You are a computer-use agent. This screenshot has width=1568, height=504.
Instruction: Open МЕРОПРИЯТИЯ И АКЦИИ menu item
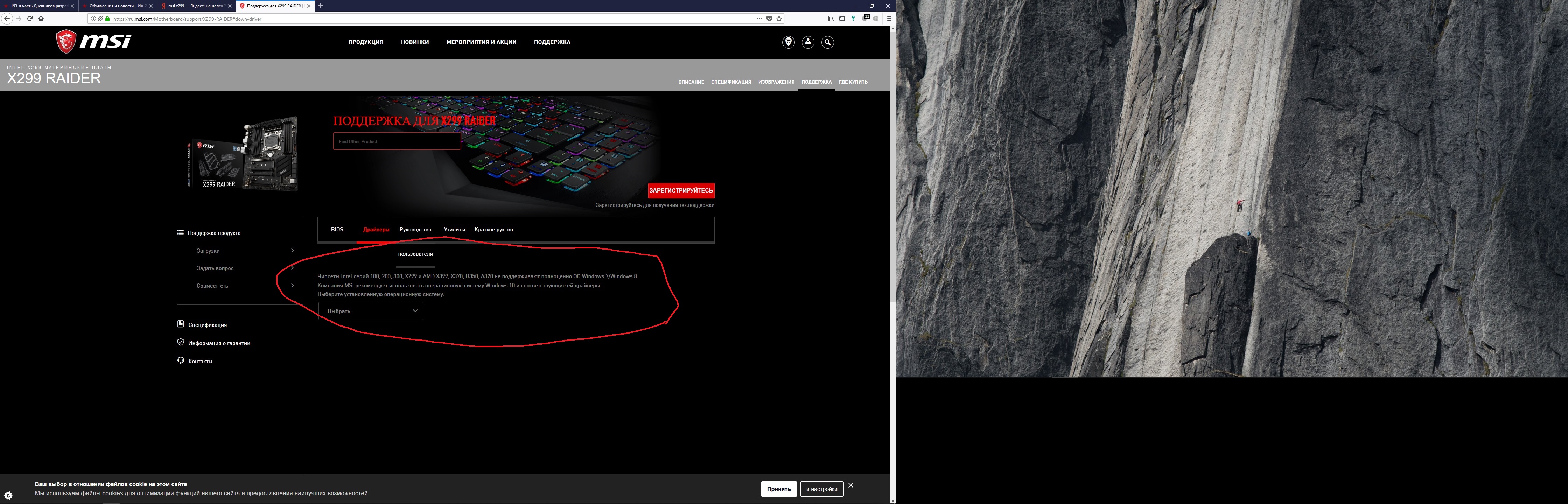point(481,42)
